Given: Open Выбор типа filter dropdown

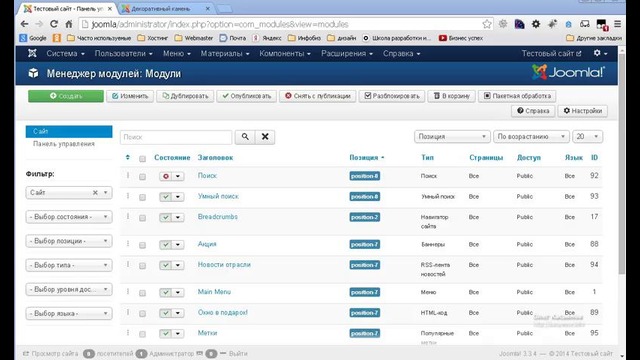Looking at the screenshot, I should point(69,265).
